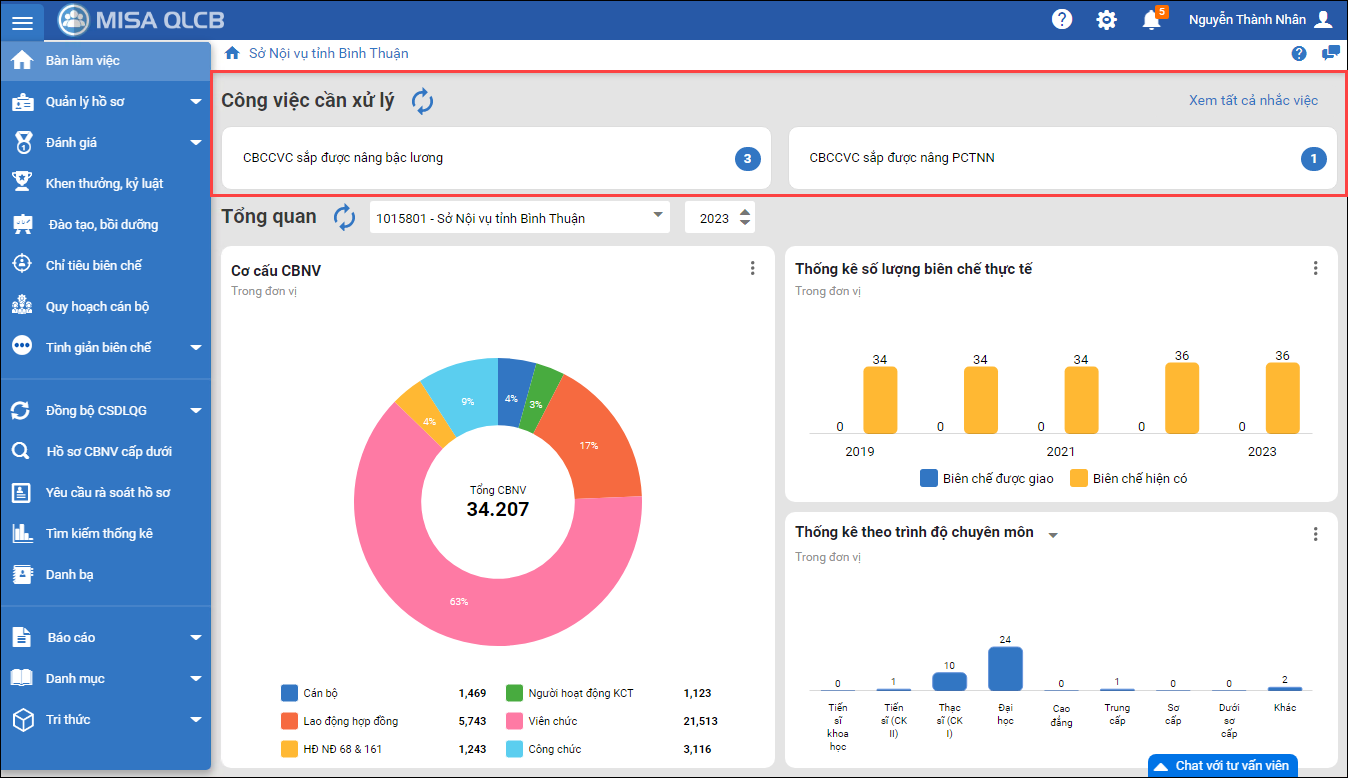Toggle Biên chế được giao legend series
This screenshot has height=778, width=1348.
pyautogui.click(x=986, y=479)
